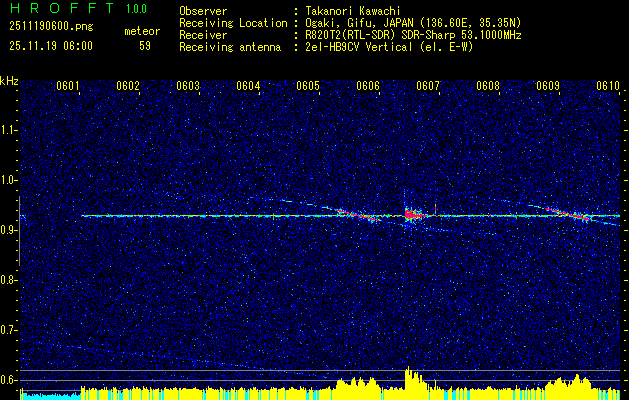Click the version number 1.0.0
The height and width of the screenshot is (400, 629).
[x=136, y=9]
